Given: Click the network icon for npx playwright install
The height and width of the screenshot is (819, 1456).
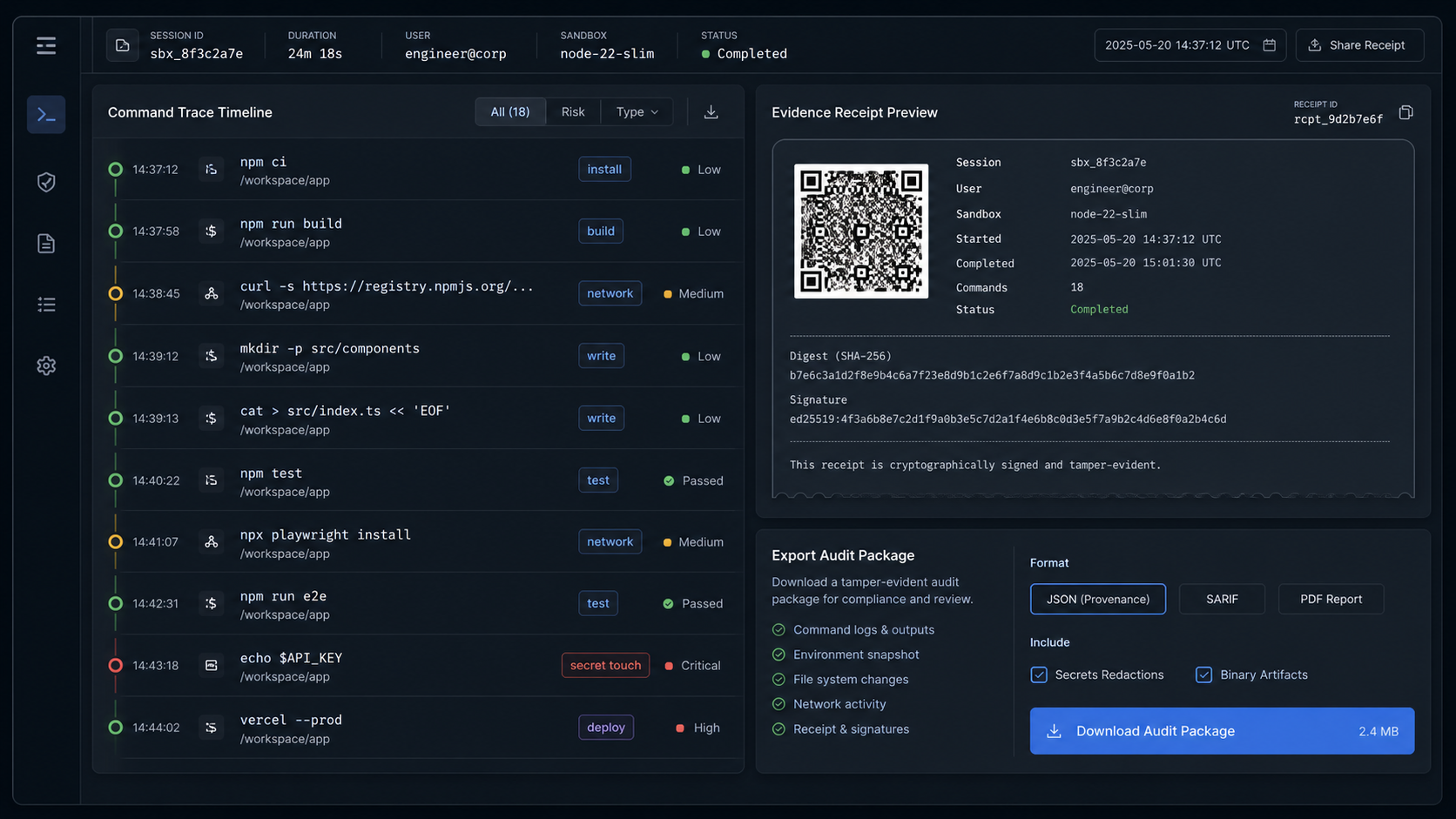Looking at the screenshot, I should point(211,541).
